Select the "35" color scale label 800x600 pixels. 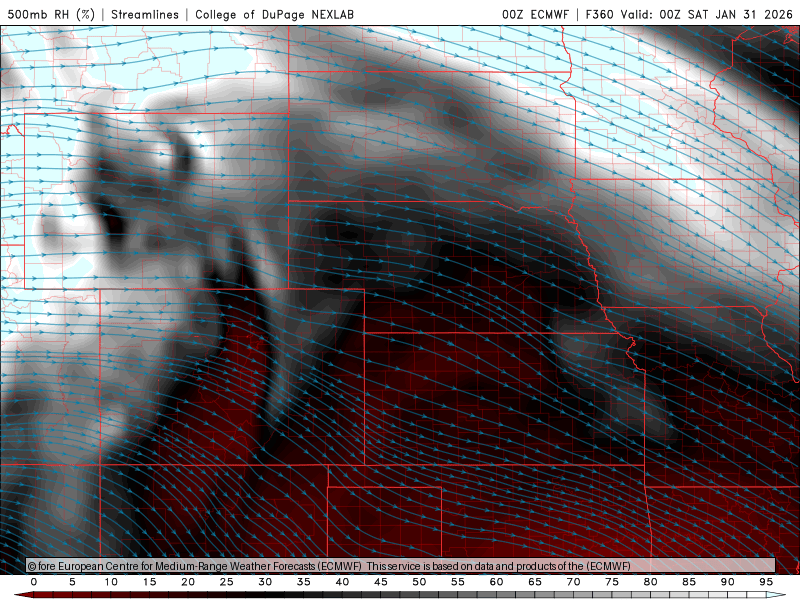tap(304, 582)
